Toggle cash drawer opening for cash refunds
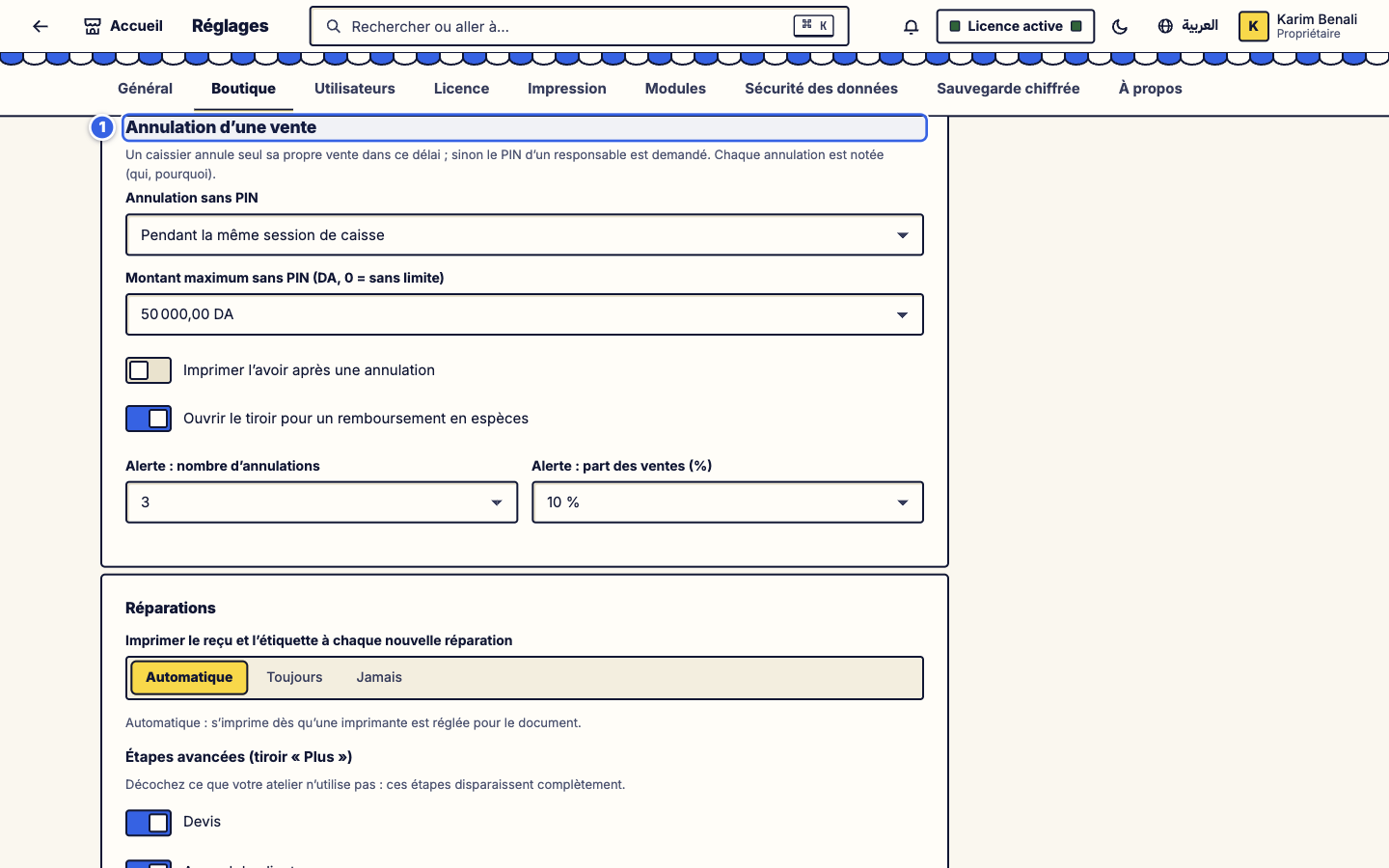The height and width of the screenshot is (868, 1389). coord(149,419)
